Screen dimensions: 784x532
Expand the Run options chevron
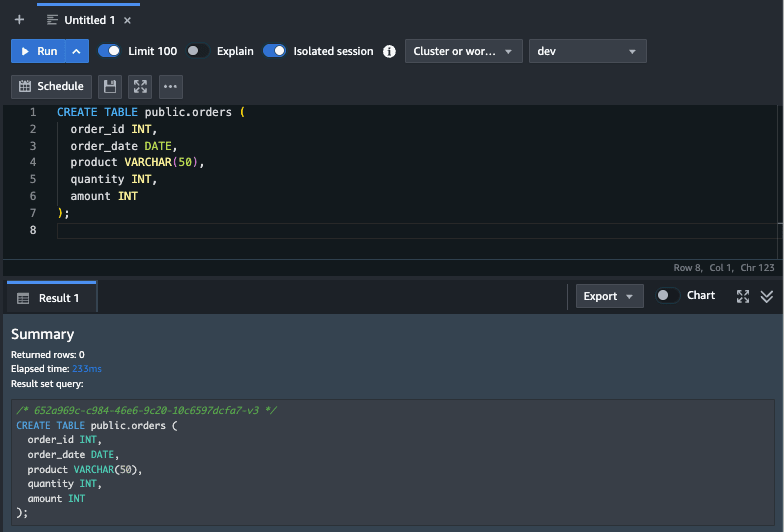(x=77, y=51)
